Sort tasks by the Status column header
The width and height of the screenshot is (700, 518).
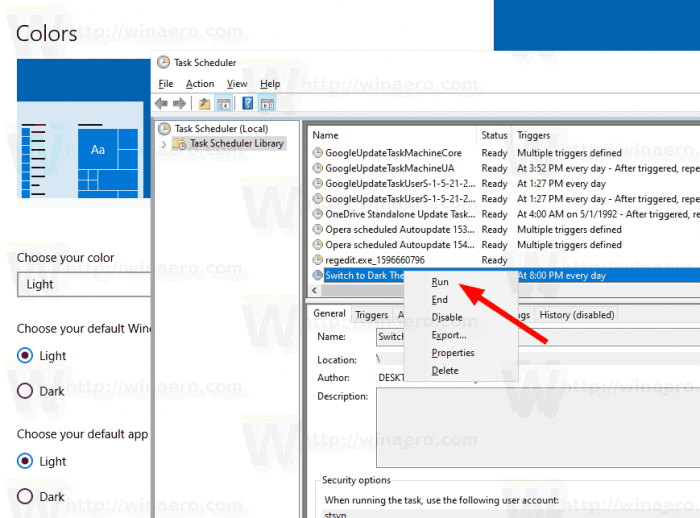(x=494, y=135)
